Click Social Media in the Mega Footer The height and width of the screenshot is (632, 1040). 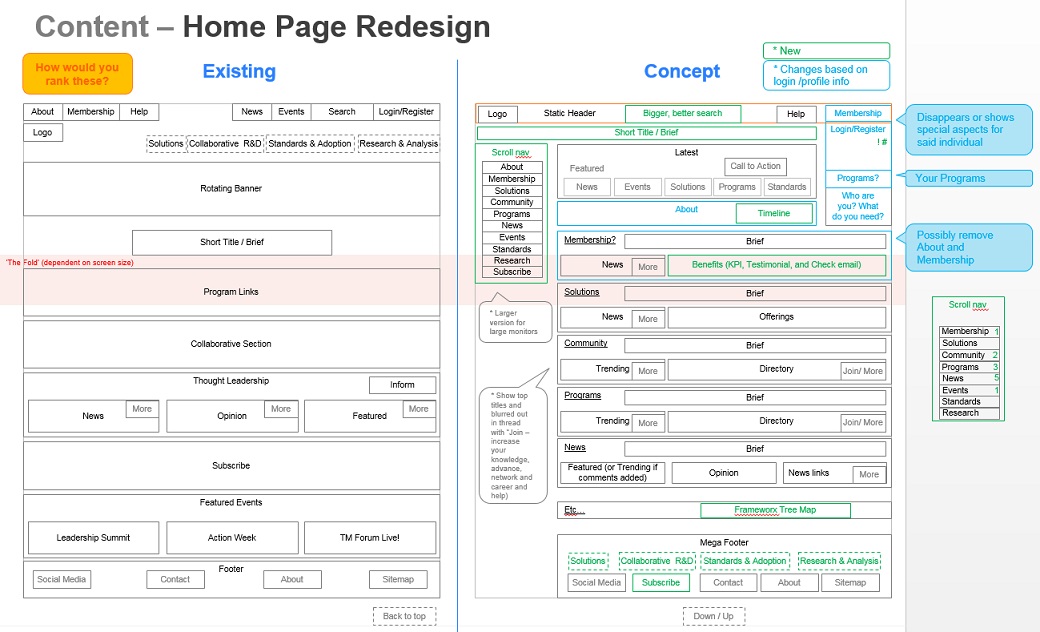point(596,582)
